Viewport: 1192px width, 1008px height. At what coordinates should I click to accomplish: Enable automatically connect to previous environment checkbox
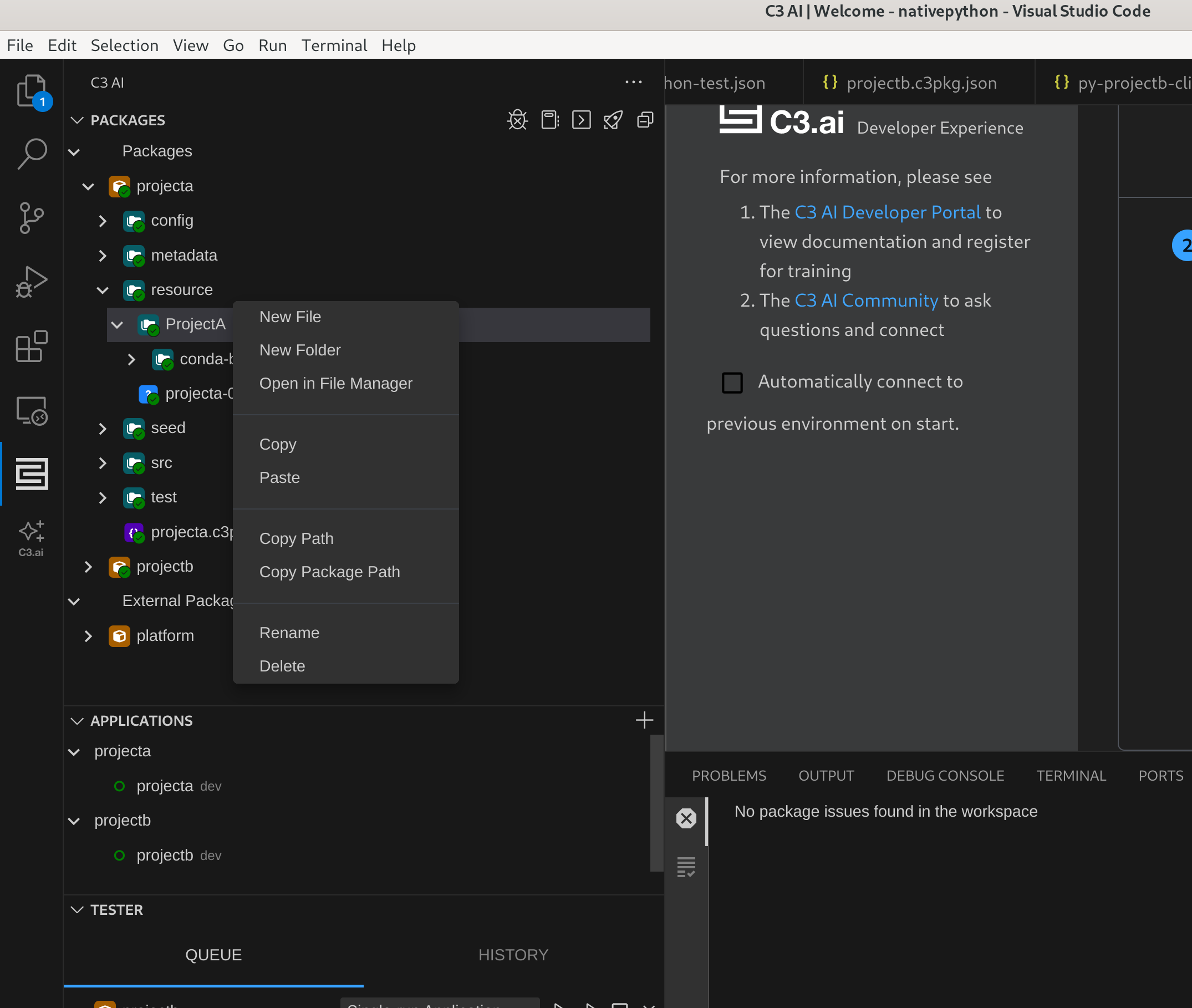pos(732,382)
